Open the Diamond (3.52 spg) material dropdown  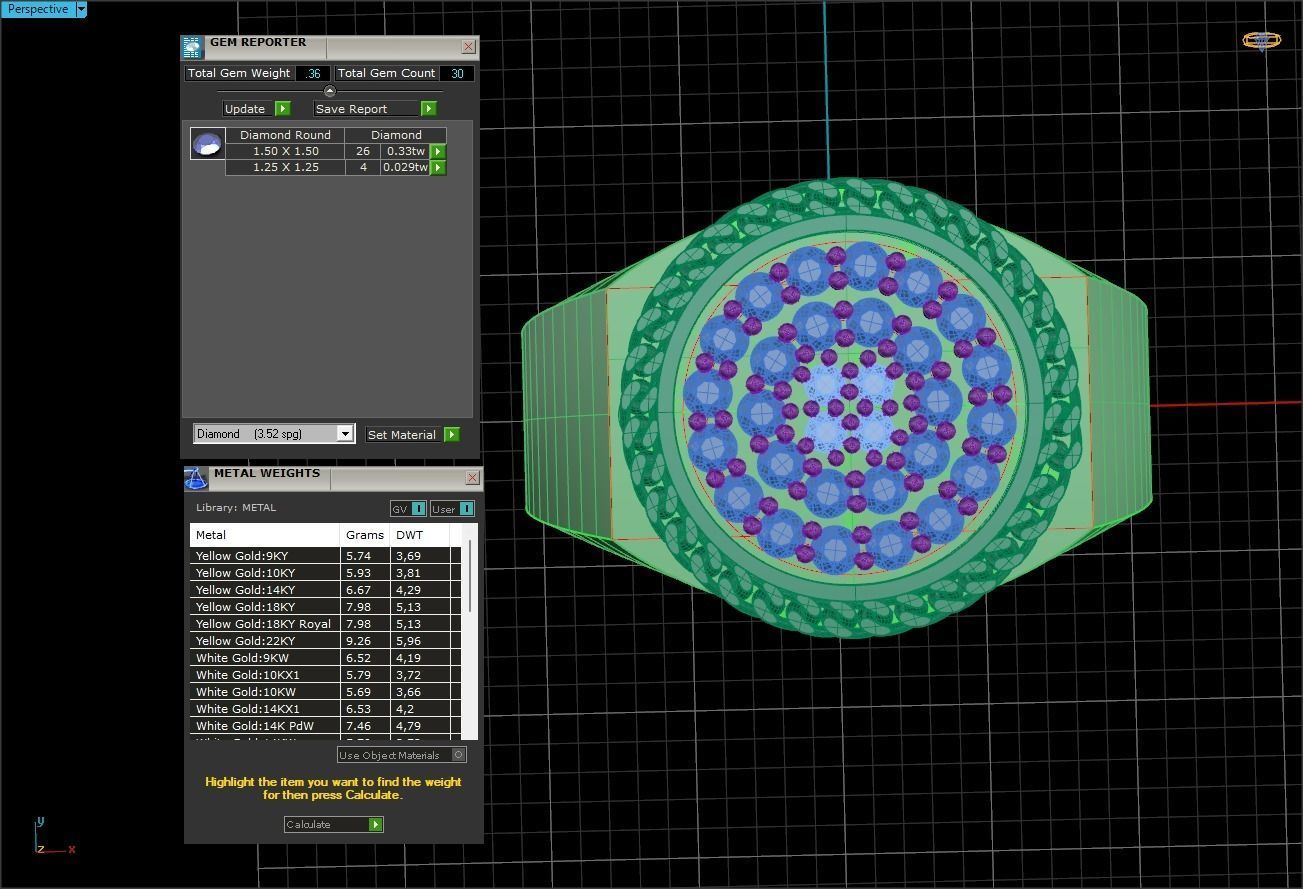(273, 433)
